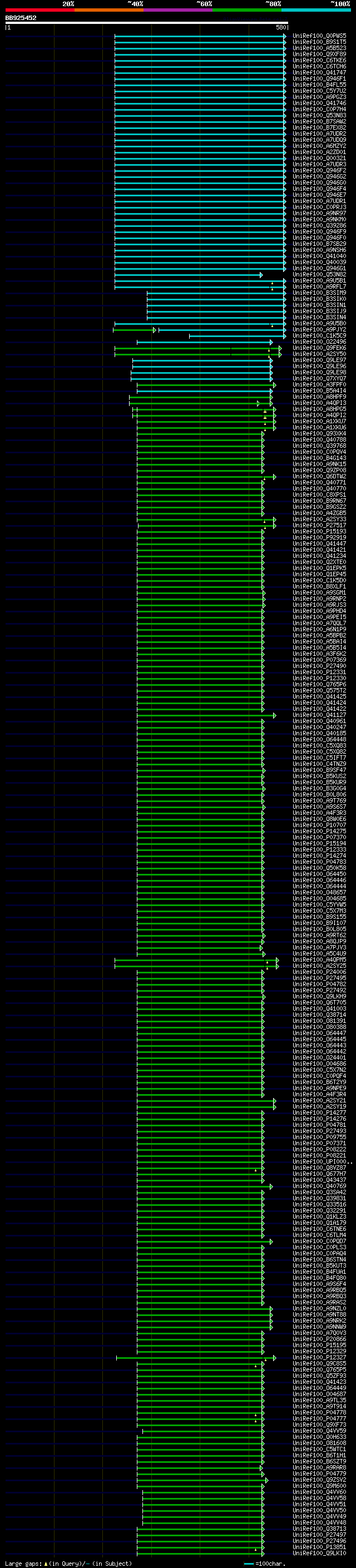Click hit label UniRef100_Q39768
The width and height of the screenshot is (356, 1568).
pyautogui.click(x=319, y=446)
